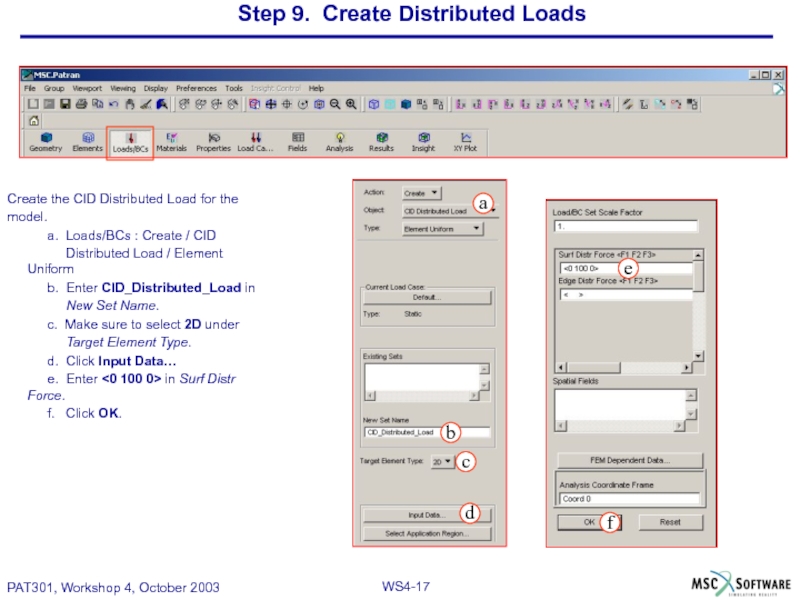This screenshot has height=600, width=800.
Task: Click force list horizontal scroll right arrow
Action: [x=687, y=367]
